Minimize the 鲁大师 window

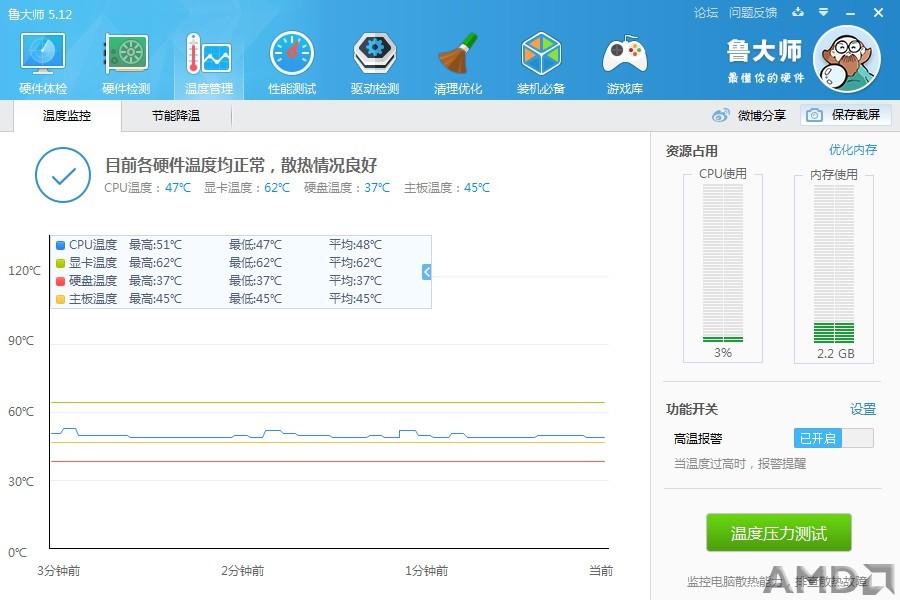[x=851, y=13]
